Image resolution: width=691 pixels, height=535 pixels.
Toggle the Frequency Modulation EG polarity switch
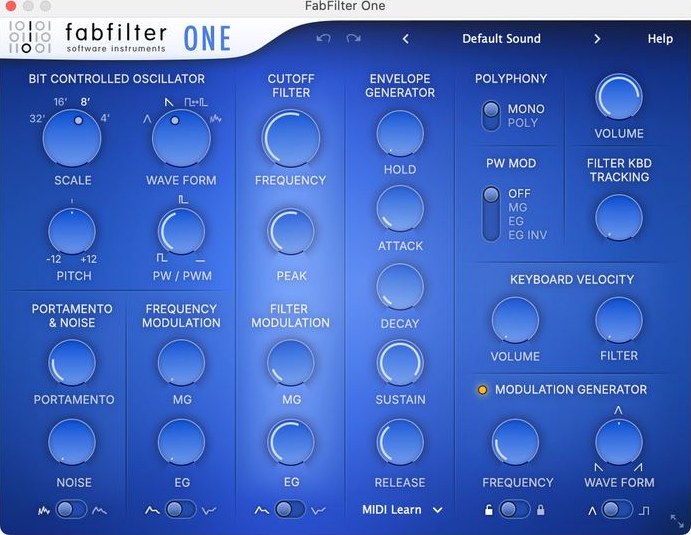tap(181, 509)
